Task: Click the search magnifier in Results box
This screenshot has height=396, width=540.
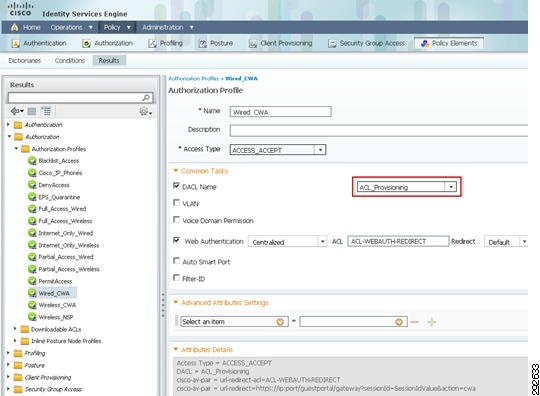Action: (x=146, y=98)
